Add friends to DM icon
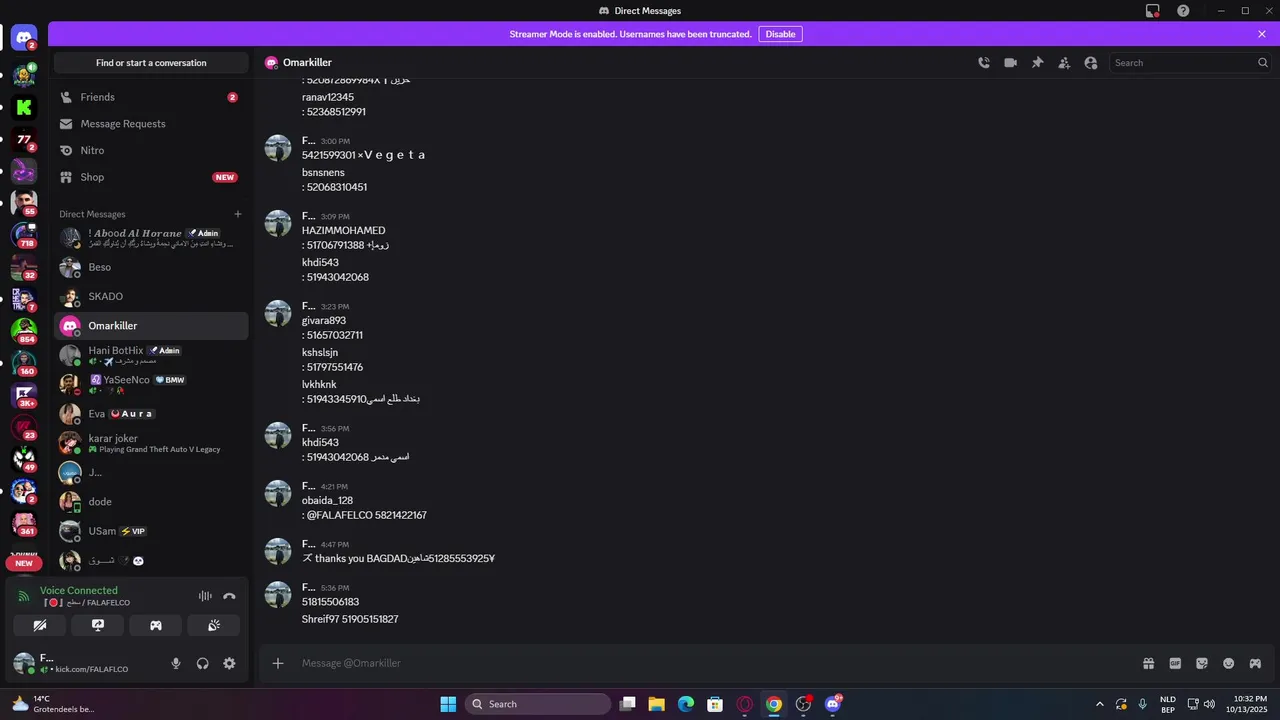The image size is (1280, 720). point(1064,63)
